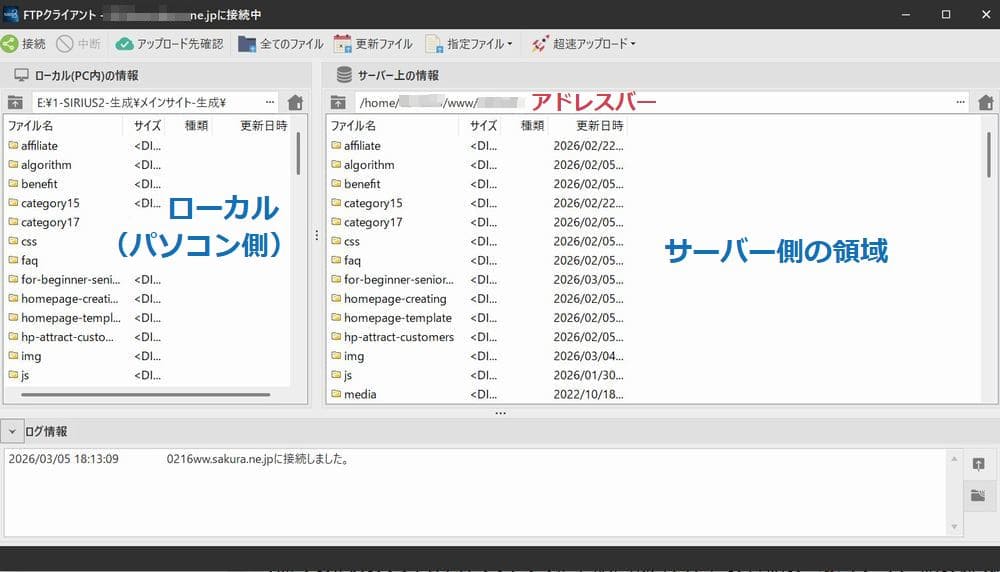Sort server files by 更新日時 column

coord(600,126)
